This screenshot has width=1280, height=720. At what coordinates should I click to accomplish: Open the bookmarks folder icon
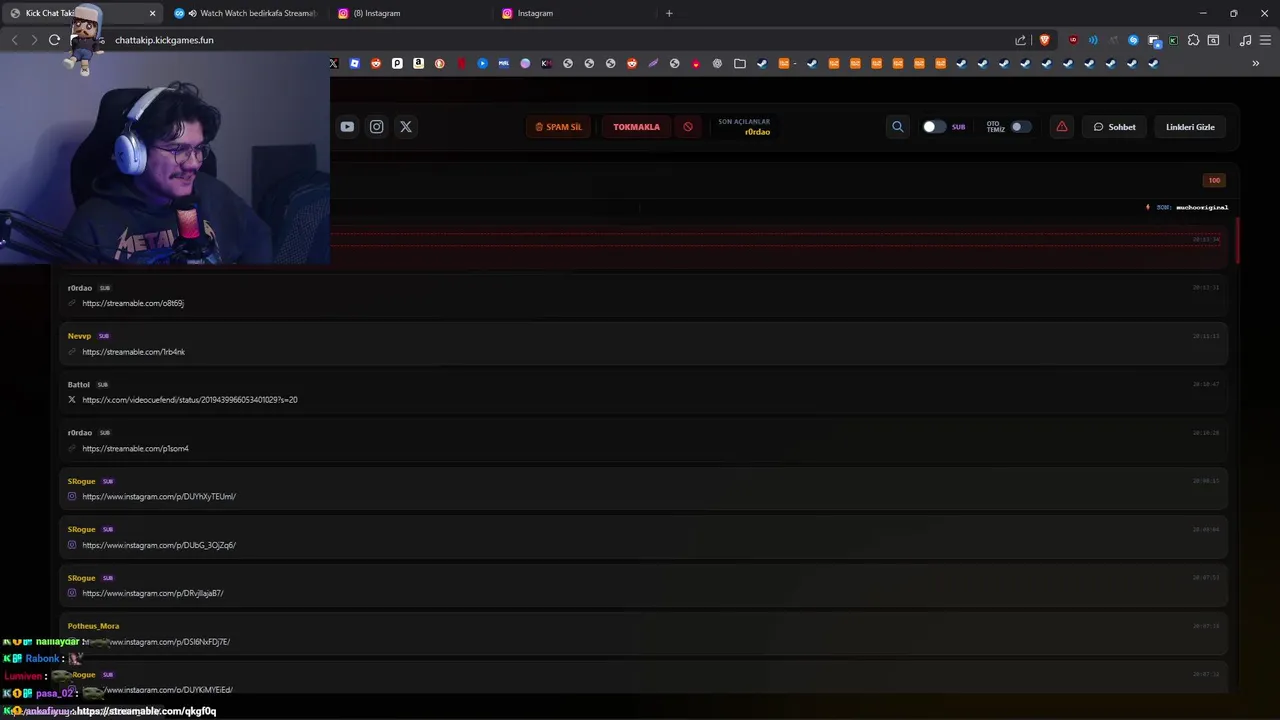(x=740, y=63)
